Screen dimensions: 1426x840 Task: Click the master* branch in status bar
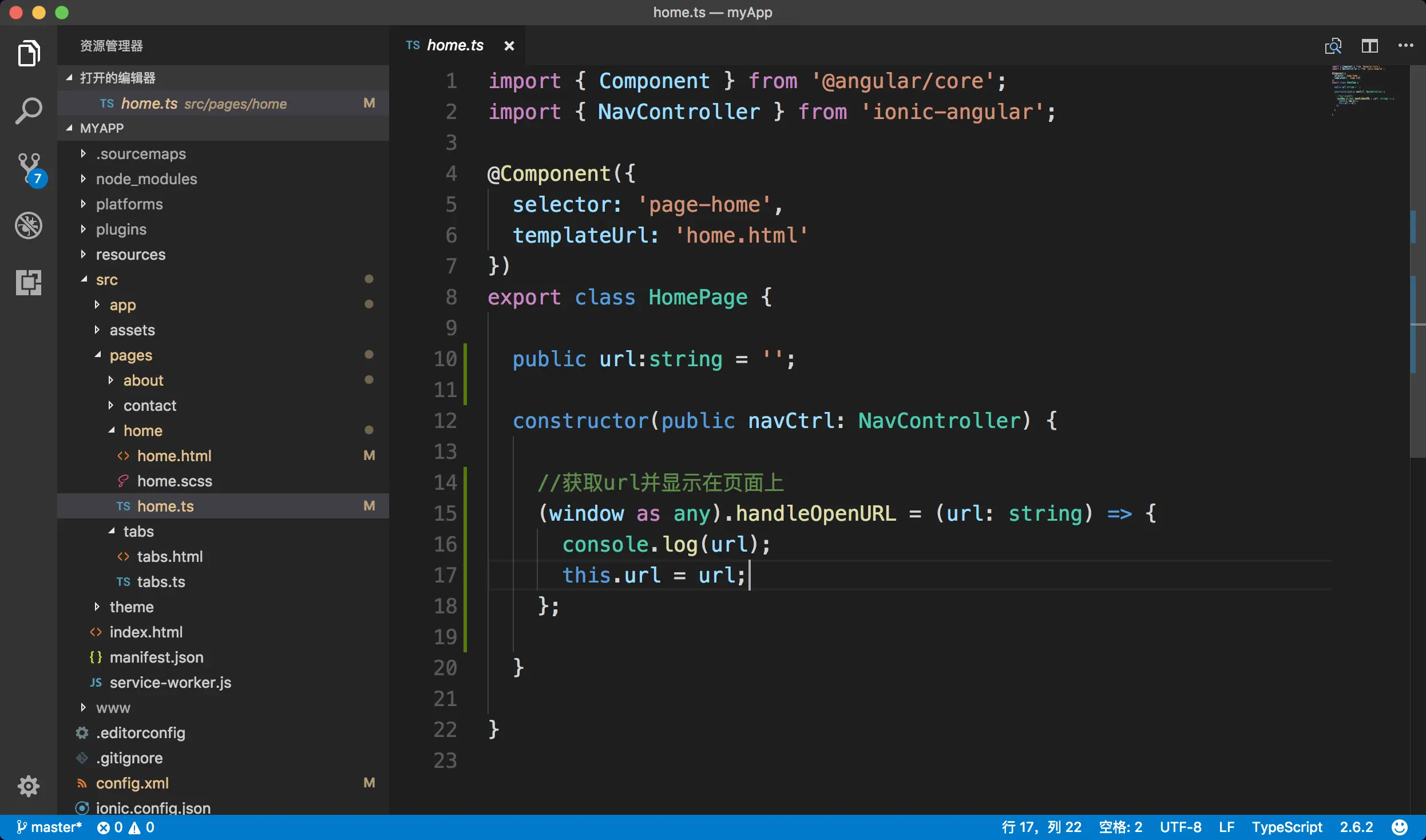coord(49,827)
